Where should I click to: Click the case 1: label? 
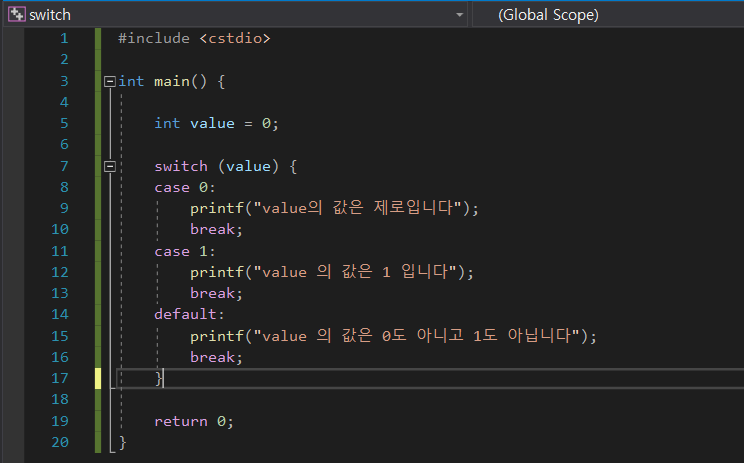coord(185,251)
